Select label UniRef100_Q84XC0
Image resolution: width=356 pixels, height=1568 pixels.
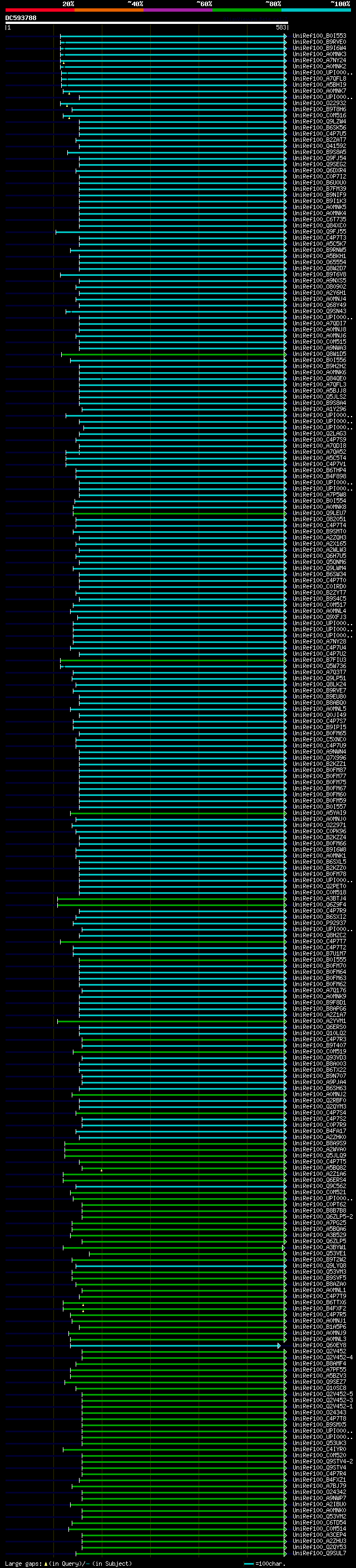pyautogui.click(x=319, y=226)
